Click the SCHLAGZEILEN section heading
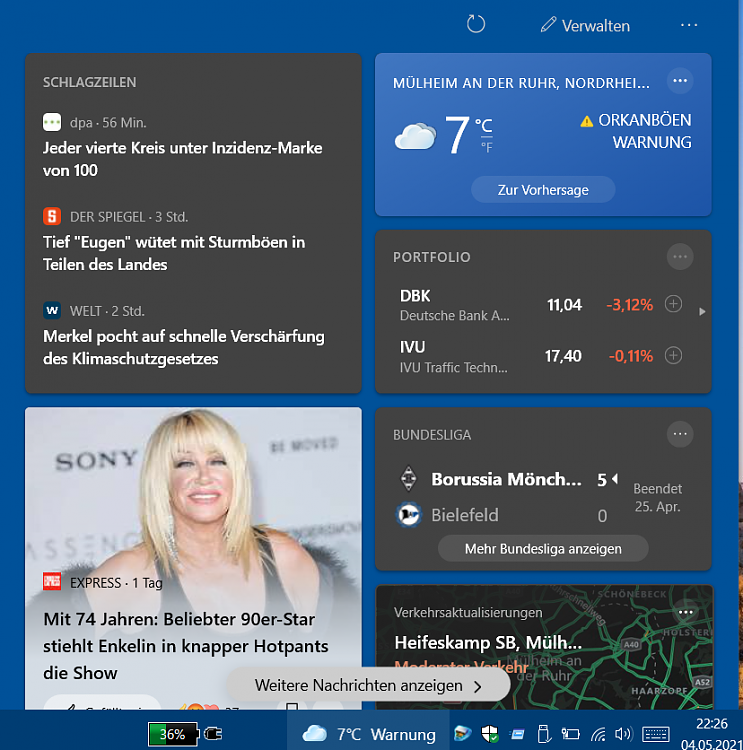The image size is (743, 750). pyautogui.click(x=89, y=82)
